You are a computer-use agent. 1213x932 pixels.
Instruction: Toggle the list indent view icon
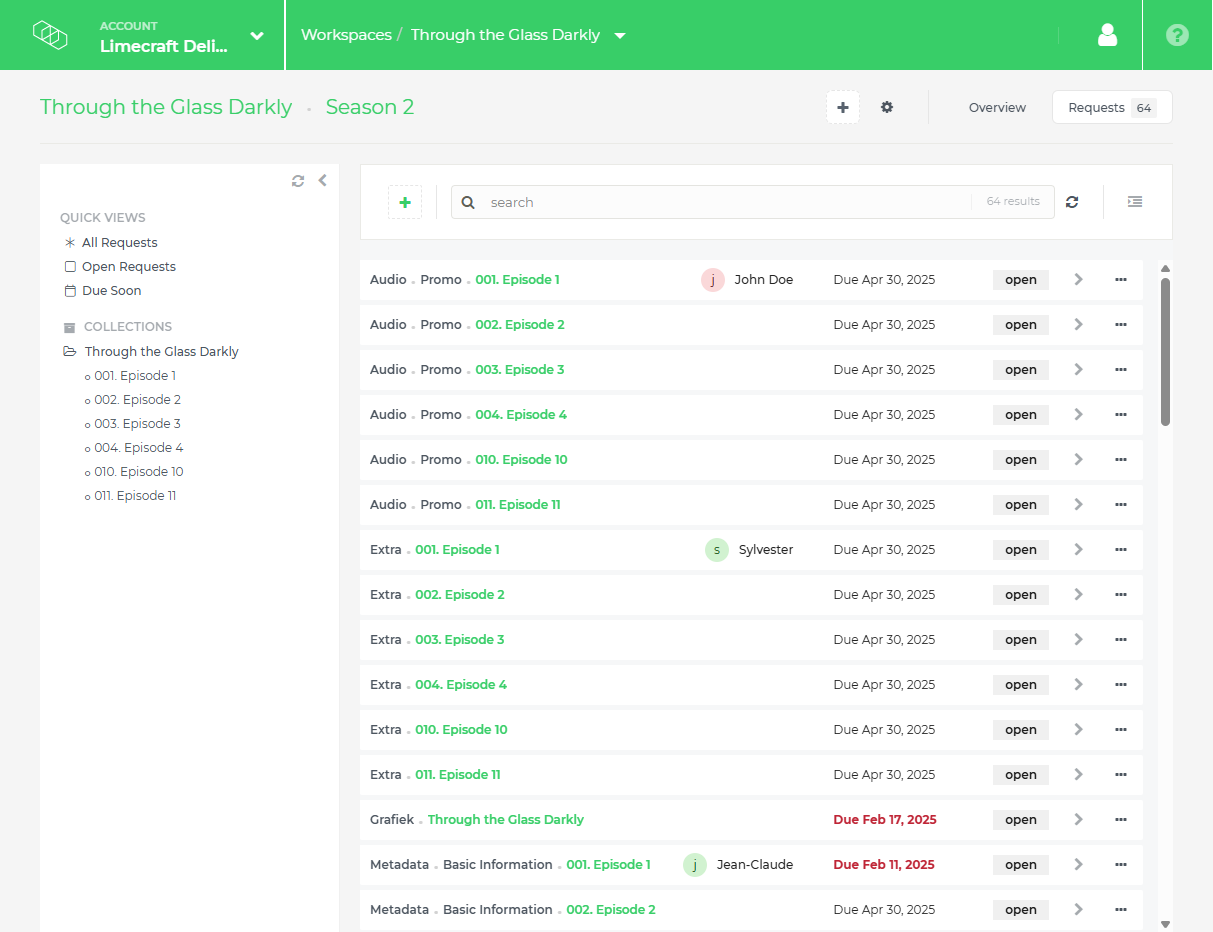click(1135, 202)
